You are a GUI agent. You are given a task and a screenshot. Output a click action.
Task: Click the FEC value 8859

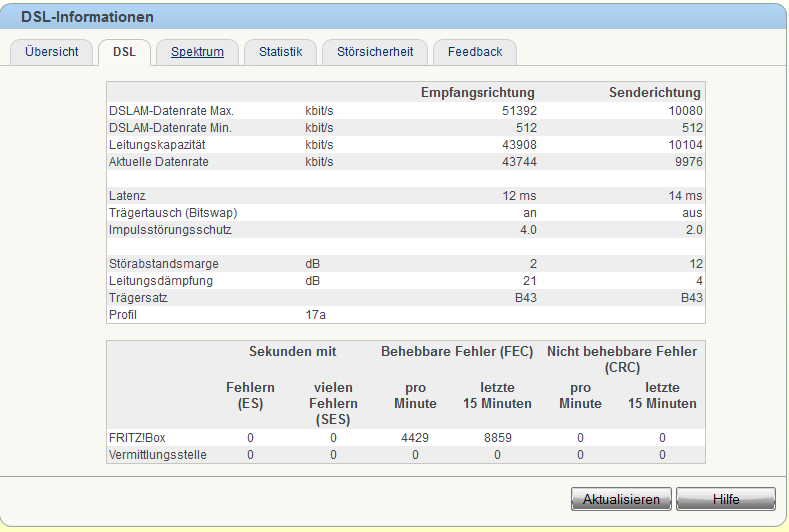[x=498, y=438]
